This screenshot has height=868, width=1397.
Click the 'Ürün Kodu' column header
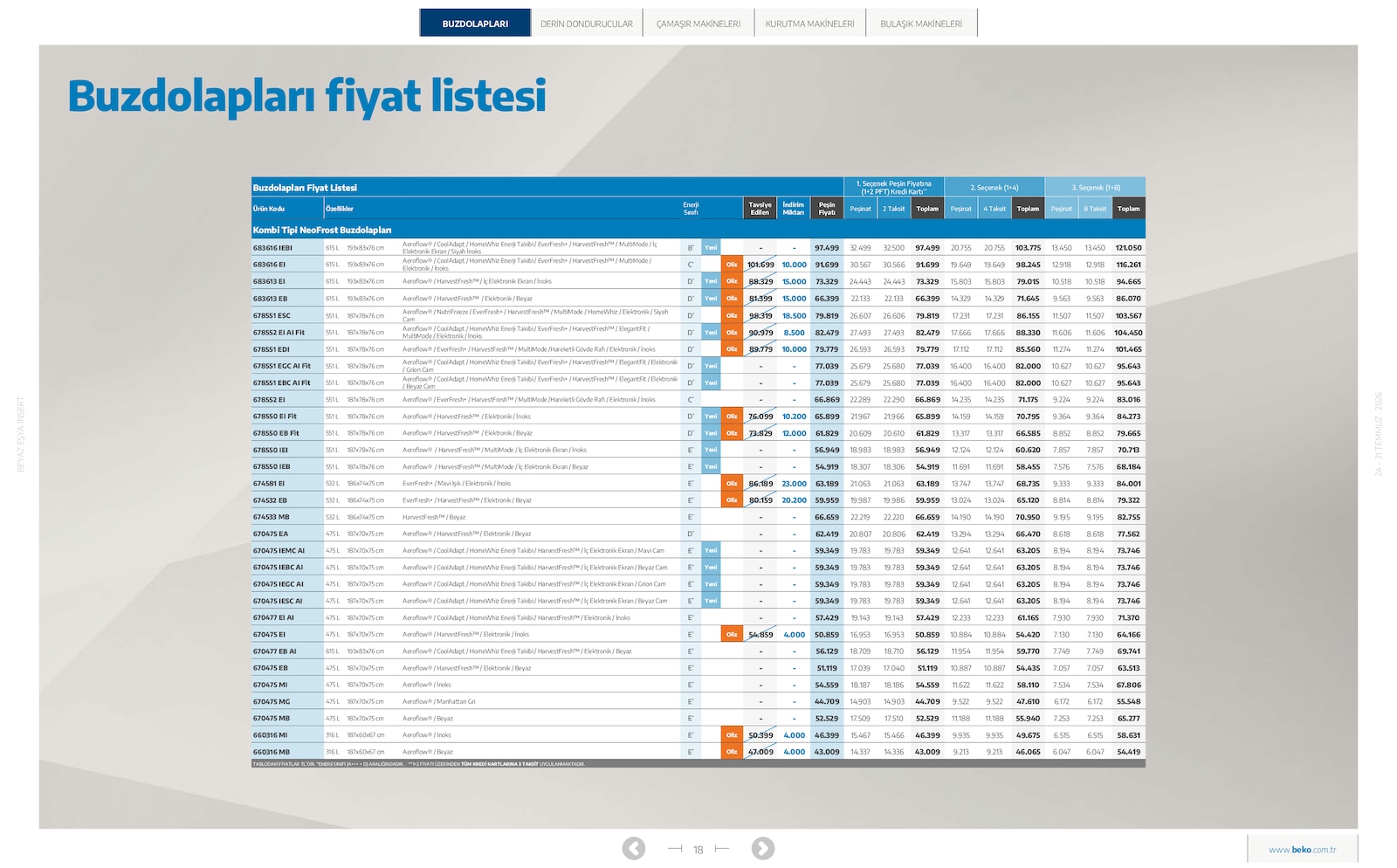pyautogui.click(x=269, y=209)
